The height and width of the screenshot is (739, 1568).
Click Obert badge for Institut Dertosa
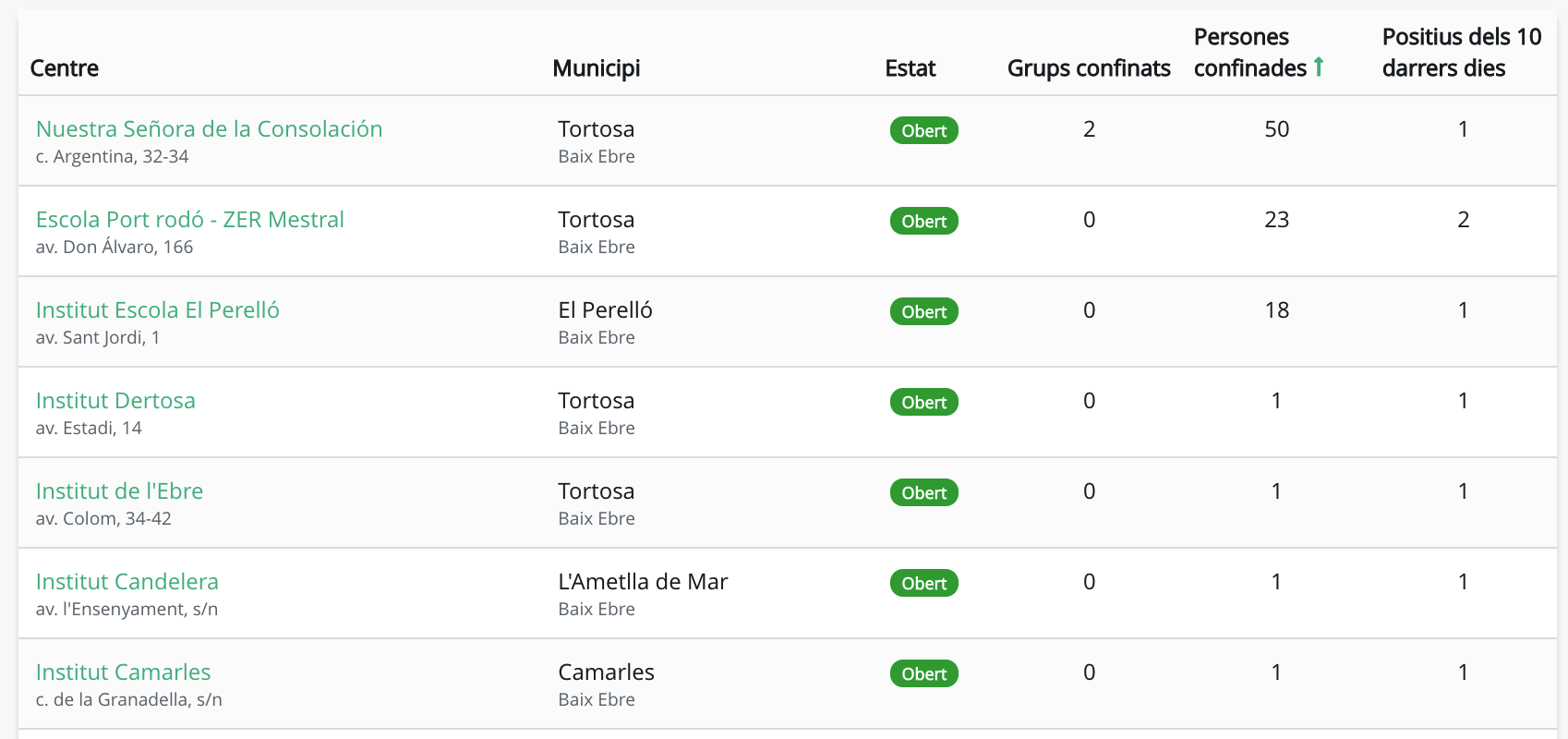point(923,403)
